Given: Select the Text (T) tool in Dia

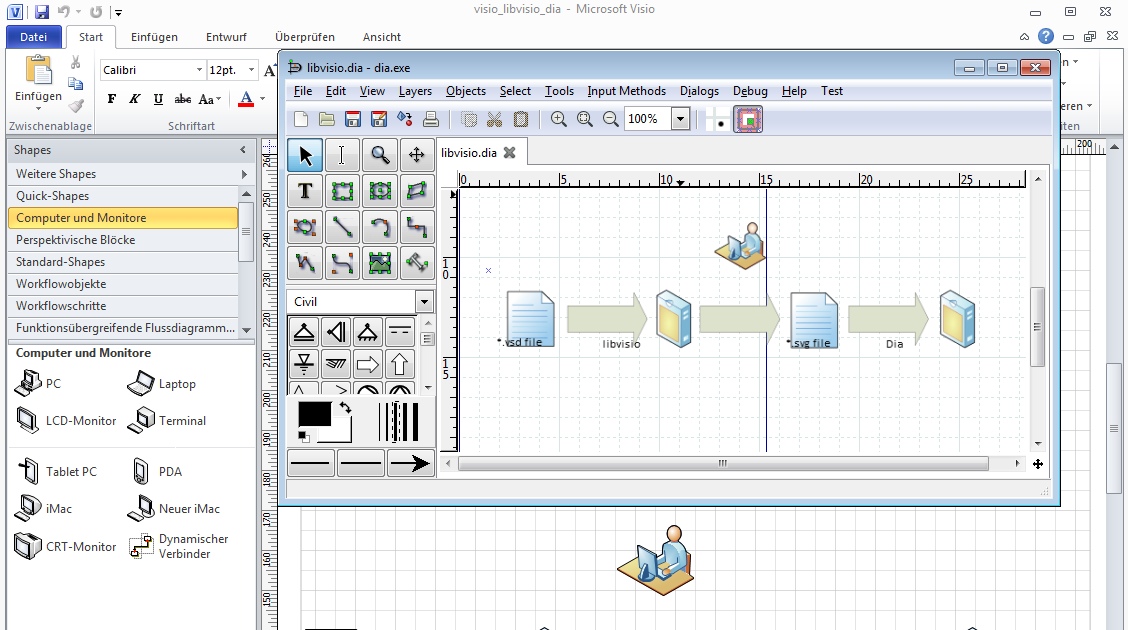Looking at the screenshot, I should [x=305, y=191].
